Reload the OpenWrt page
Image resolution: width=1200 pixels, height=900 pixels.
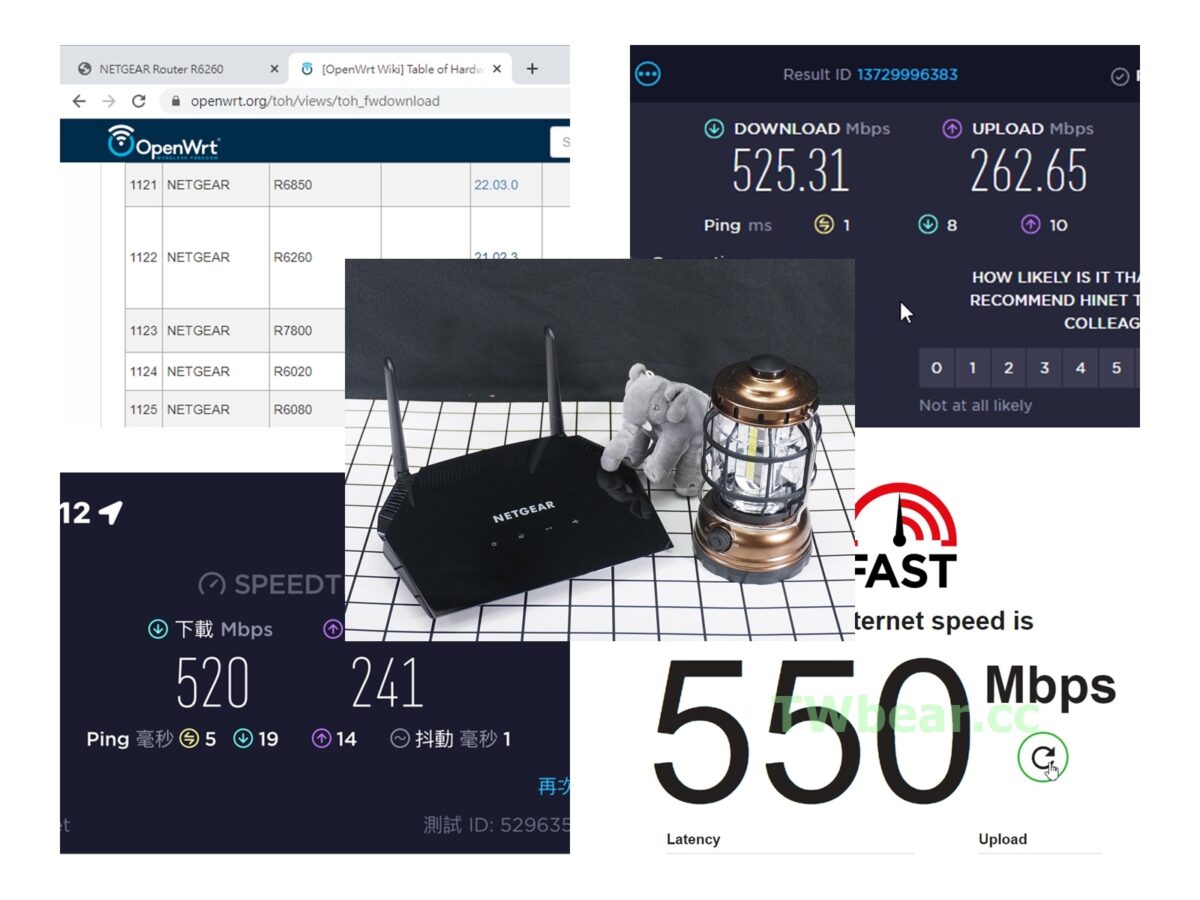139,101
